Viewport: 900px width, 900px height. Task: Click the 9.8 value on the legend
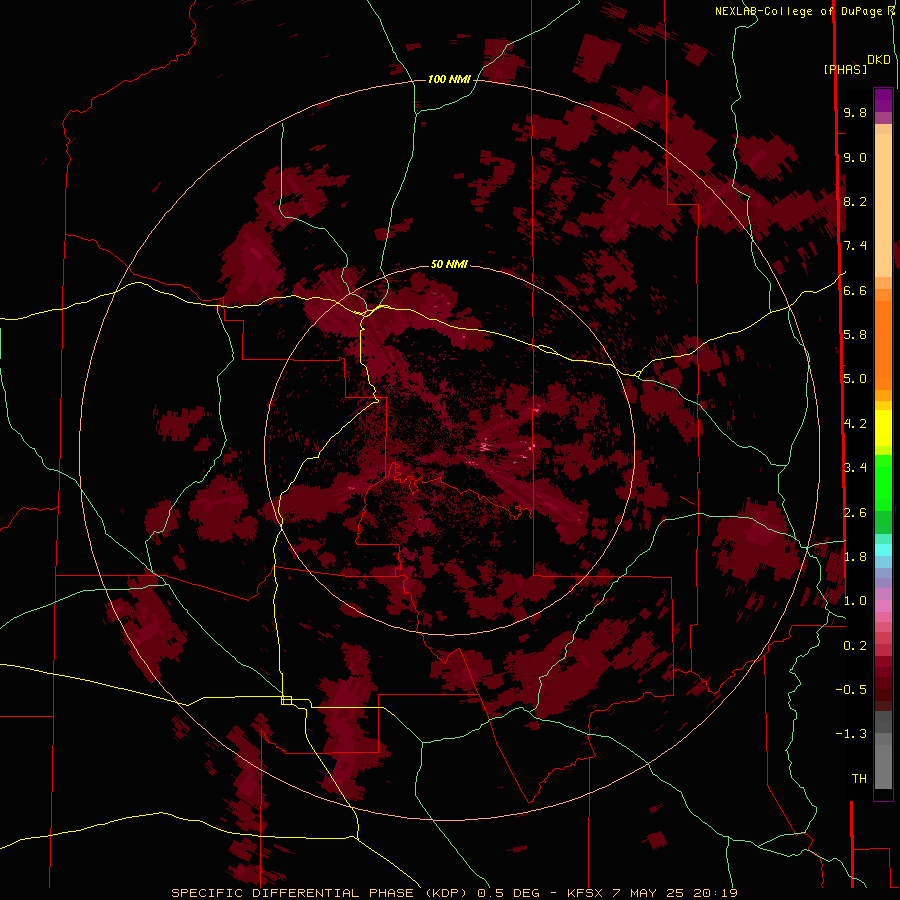click(855, 112)
